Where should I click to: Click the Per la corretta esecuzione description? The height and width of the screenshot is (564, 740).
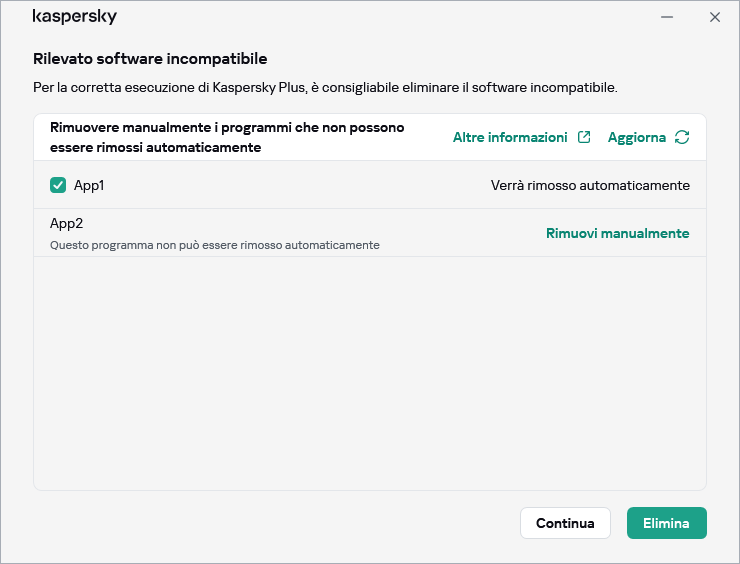[x=325, y=87]
